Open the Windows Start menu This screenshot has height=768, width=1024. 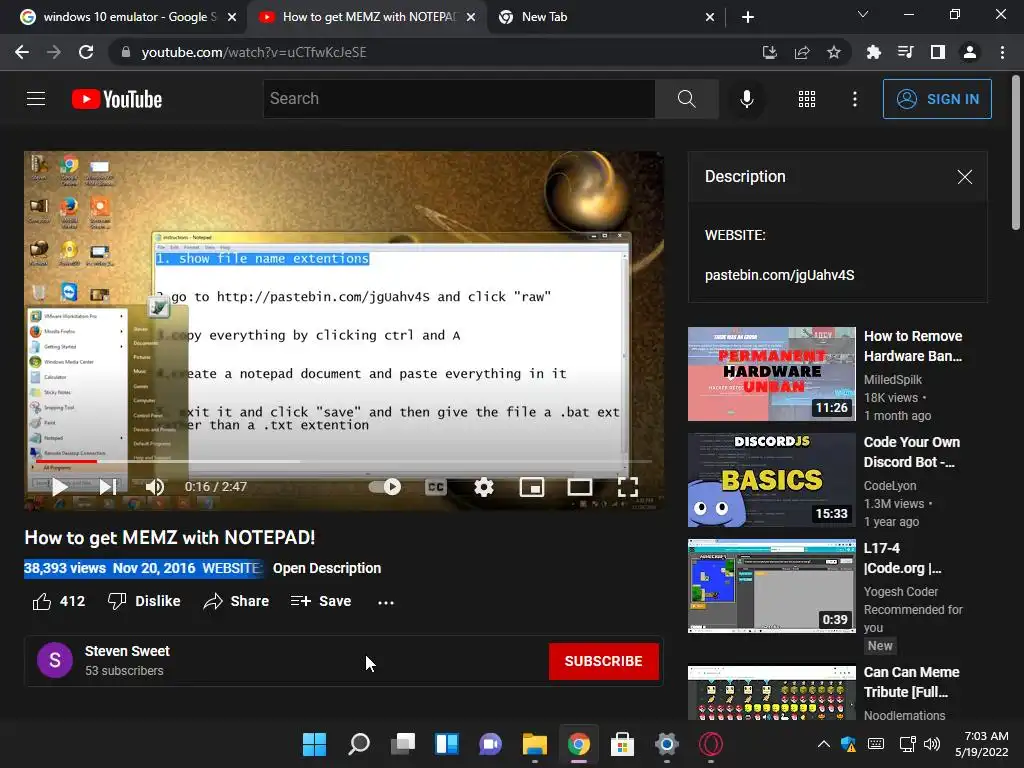pos(314,744)
